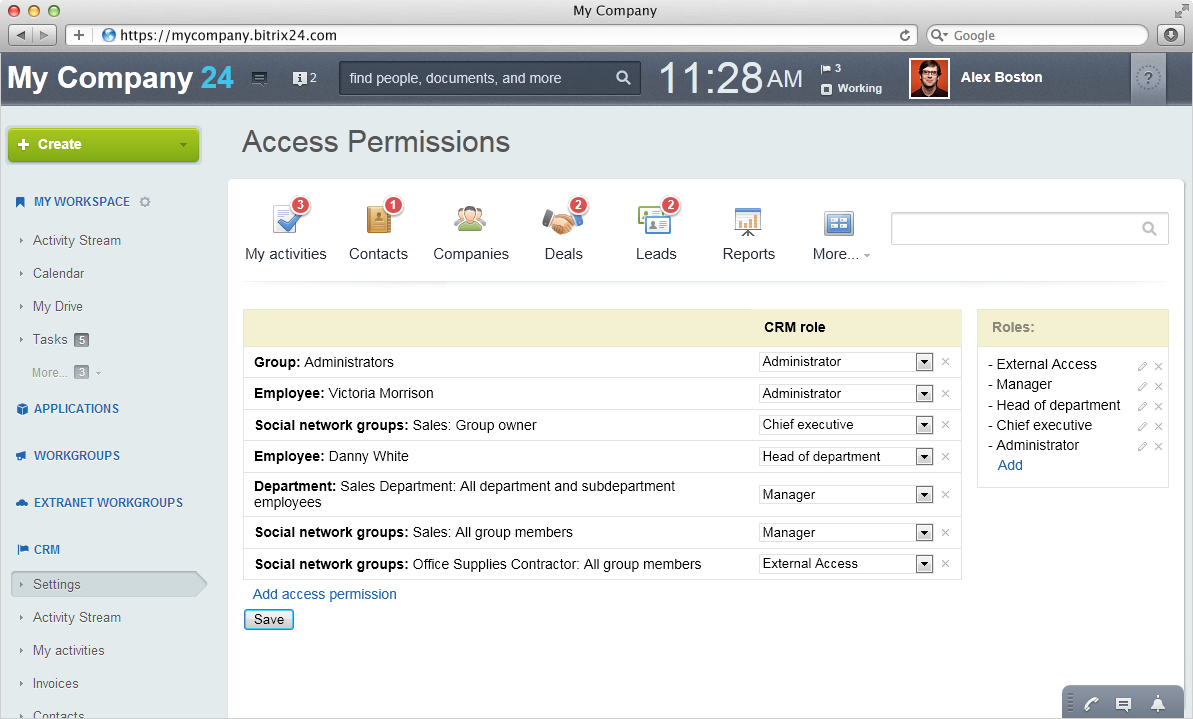
Task: Click the help question mark icon
Action: pyautogui.click(x=1148, y=78)
